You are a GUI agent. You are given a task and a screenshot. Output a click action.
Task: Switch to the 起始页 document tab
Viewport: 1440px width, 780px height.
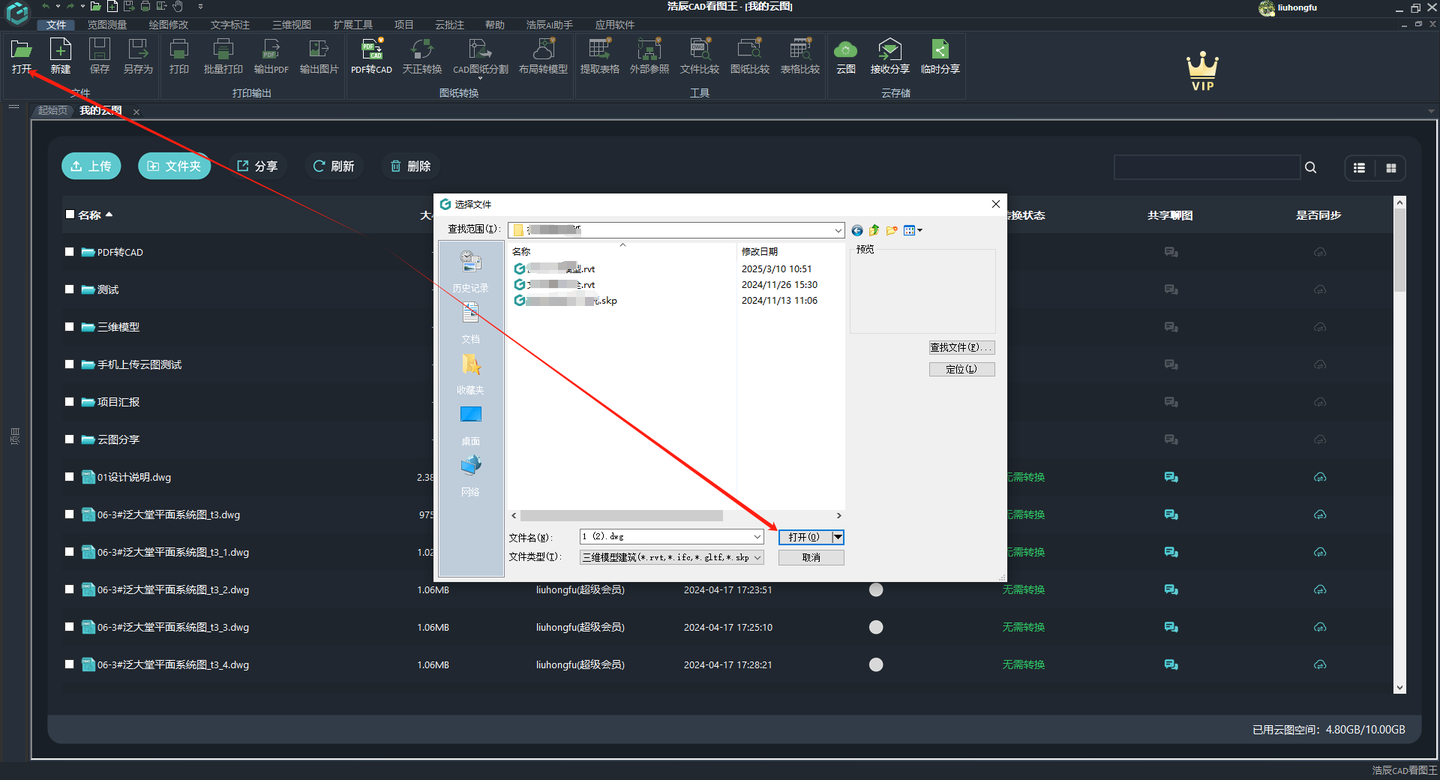coord(53,111)
